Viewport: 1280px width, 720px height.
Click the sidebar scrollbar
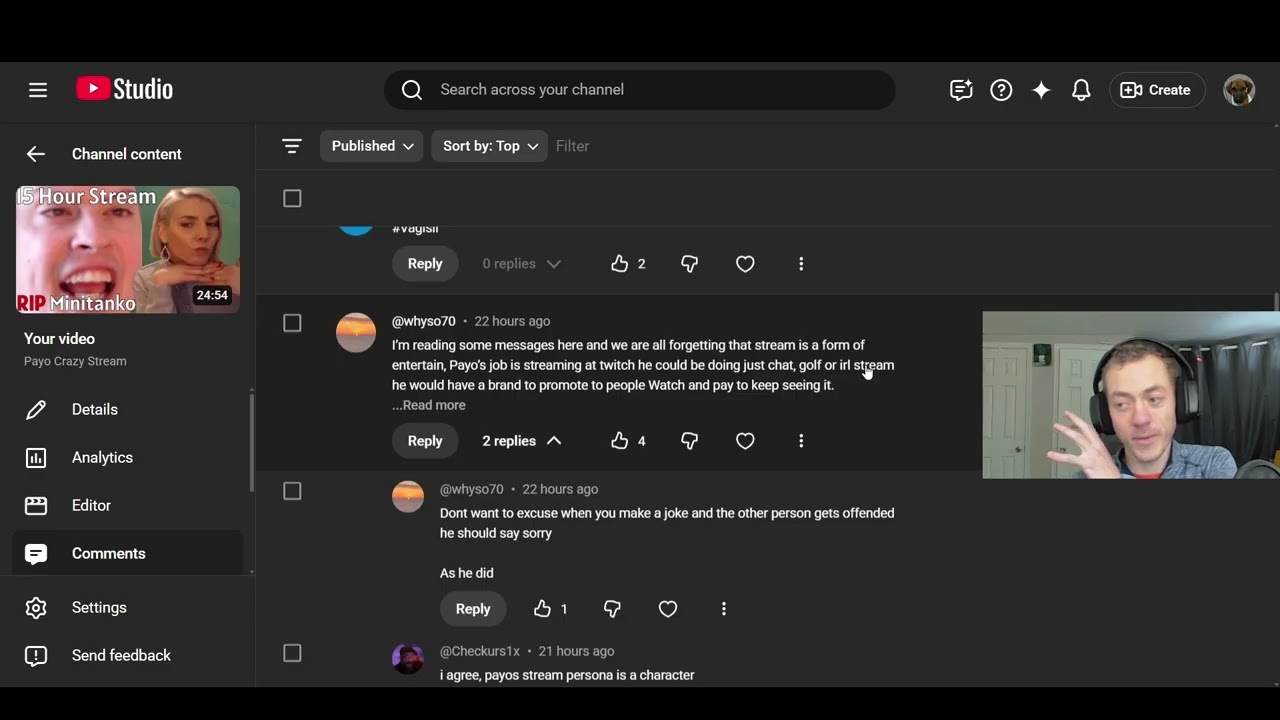tap(252, 444)
